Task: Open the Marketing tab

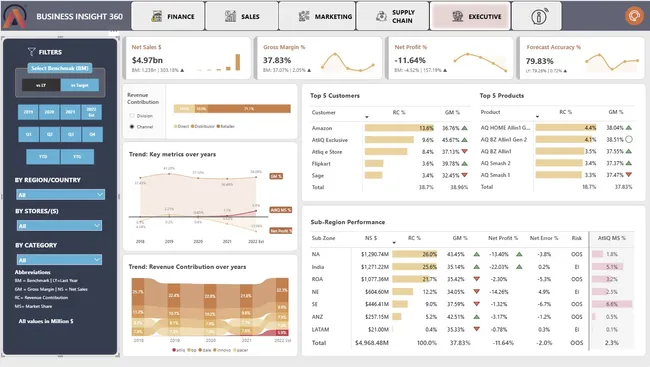Action: coord(317,16)
